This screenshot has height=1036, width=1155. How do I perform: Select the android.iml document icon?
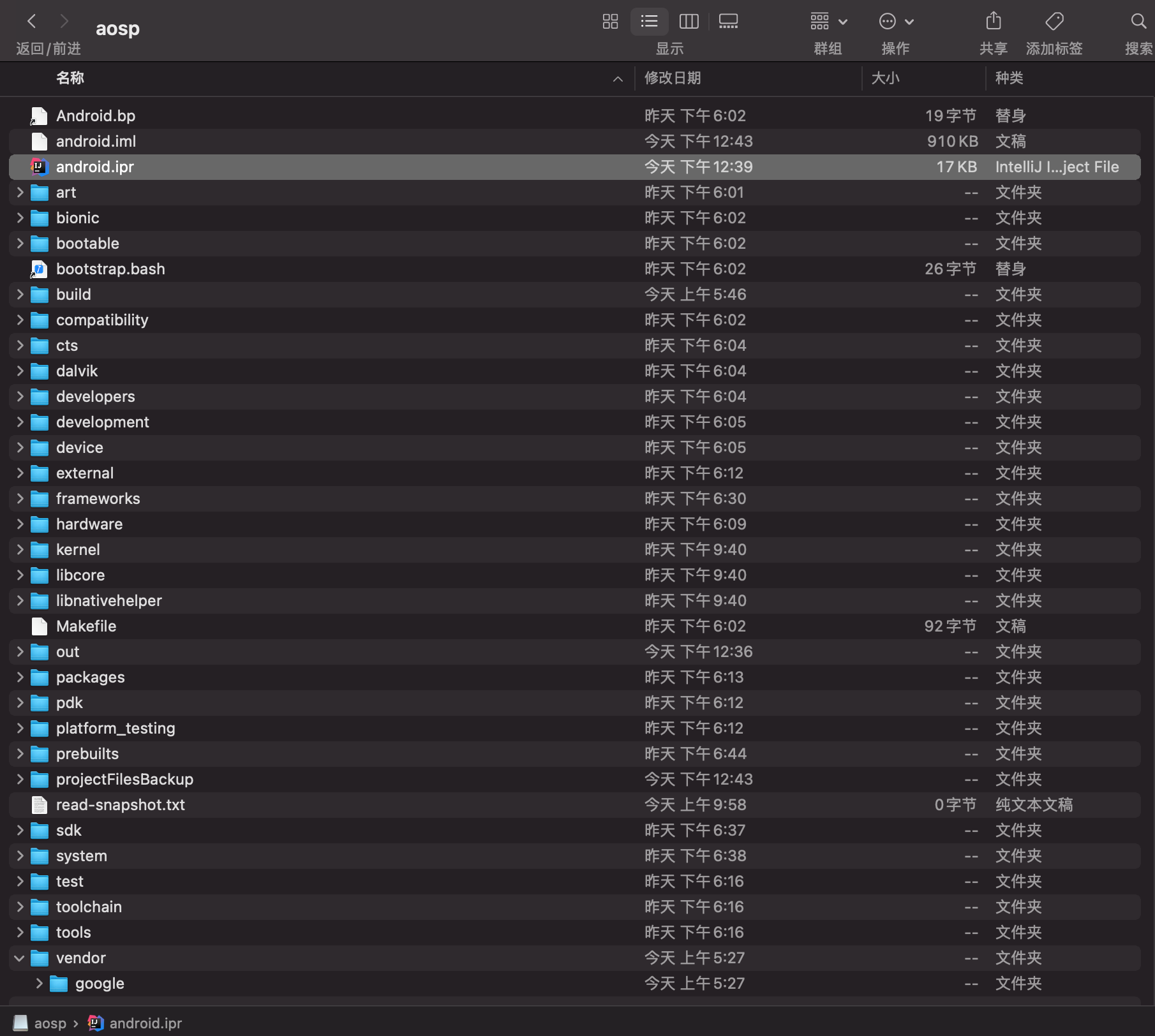39,141
